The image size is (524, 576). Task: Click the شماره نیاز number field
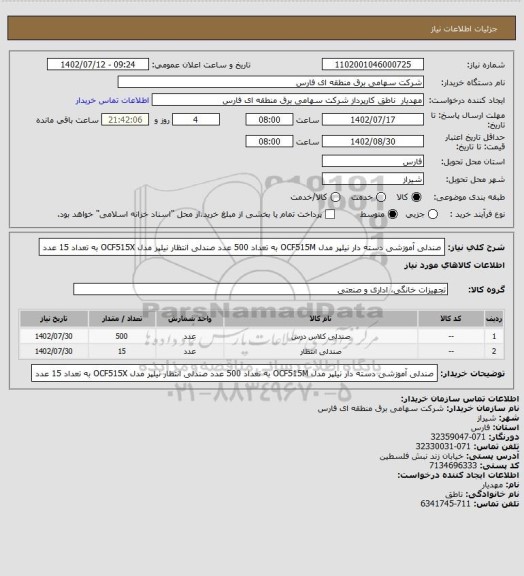[373, 64]
